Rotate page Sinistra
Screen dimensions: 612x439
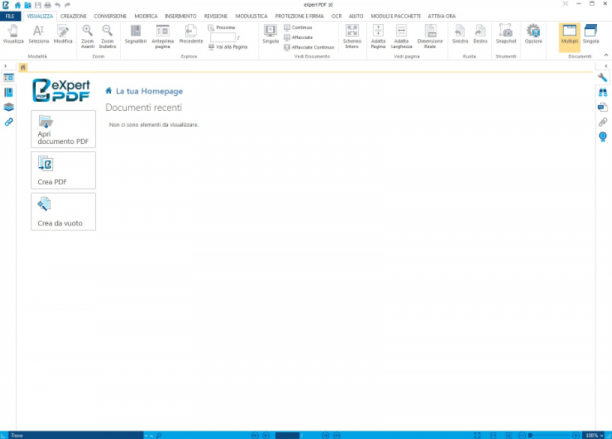click(460, 34)
